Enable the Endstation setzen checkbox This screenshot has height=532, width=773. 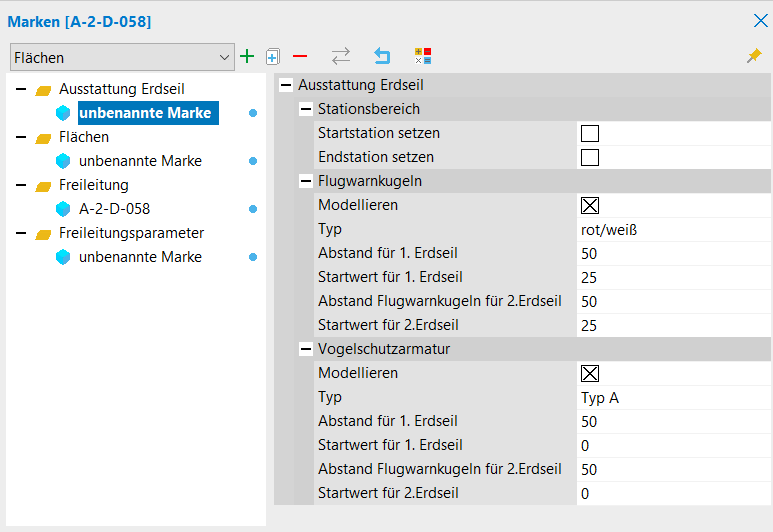pos(590,157)
